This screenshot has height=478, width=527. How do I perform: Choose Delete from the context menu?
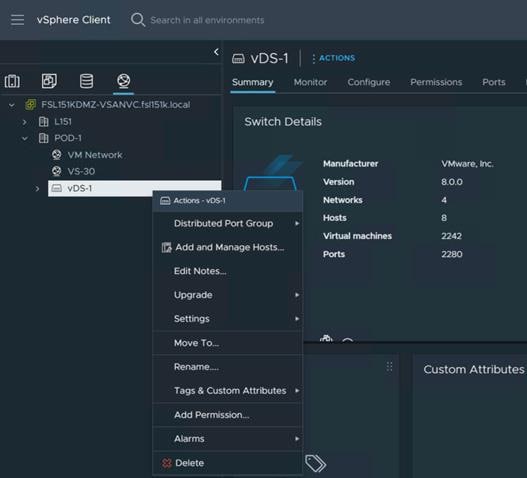[228, 463]
